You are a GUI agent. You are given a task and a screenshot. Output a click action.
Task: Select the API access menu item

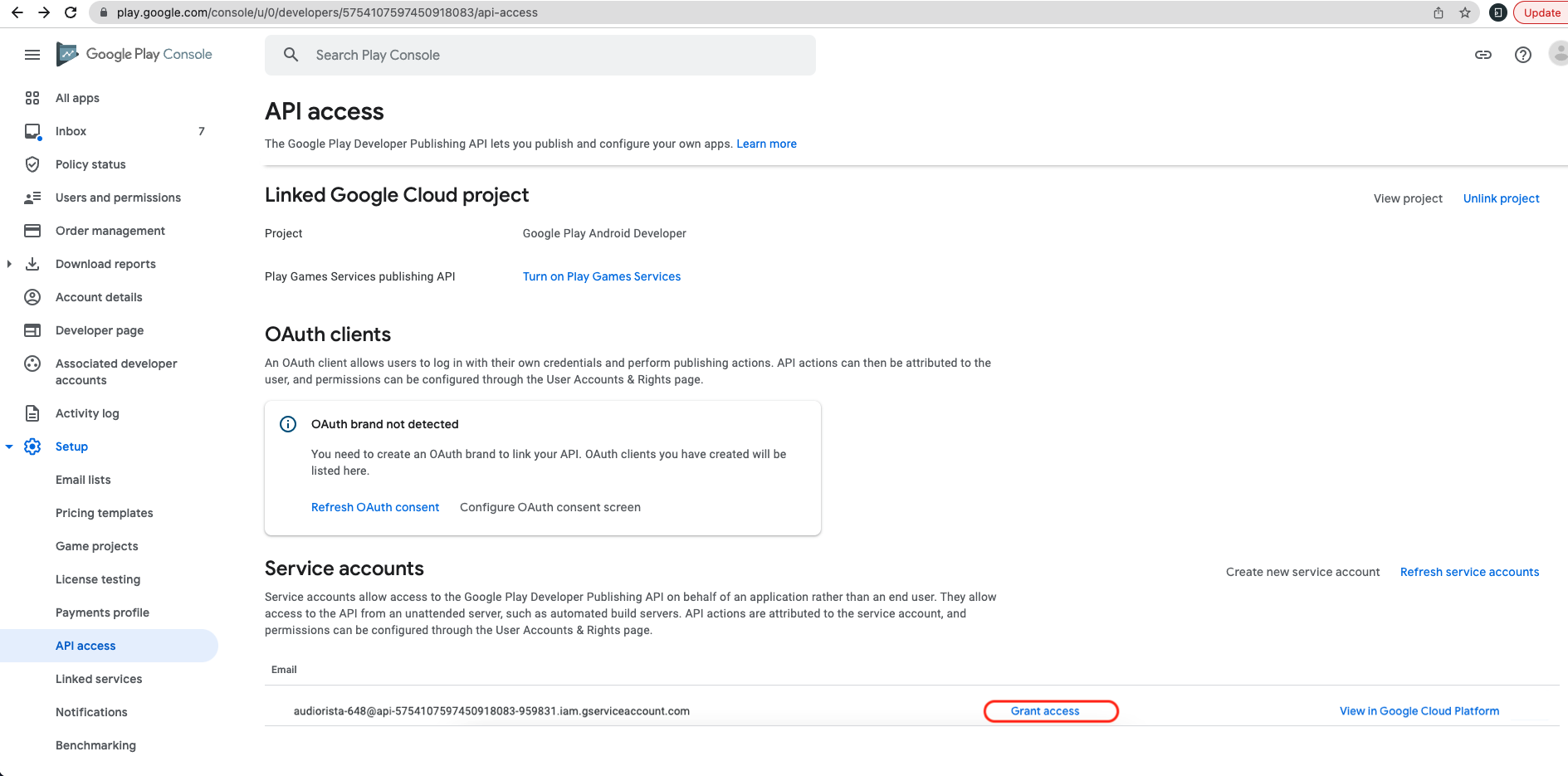109,646
